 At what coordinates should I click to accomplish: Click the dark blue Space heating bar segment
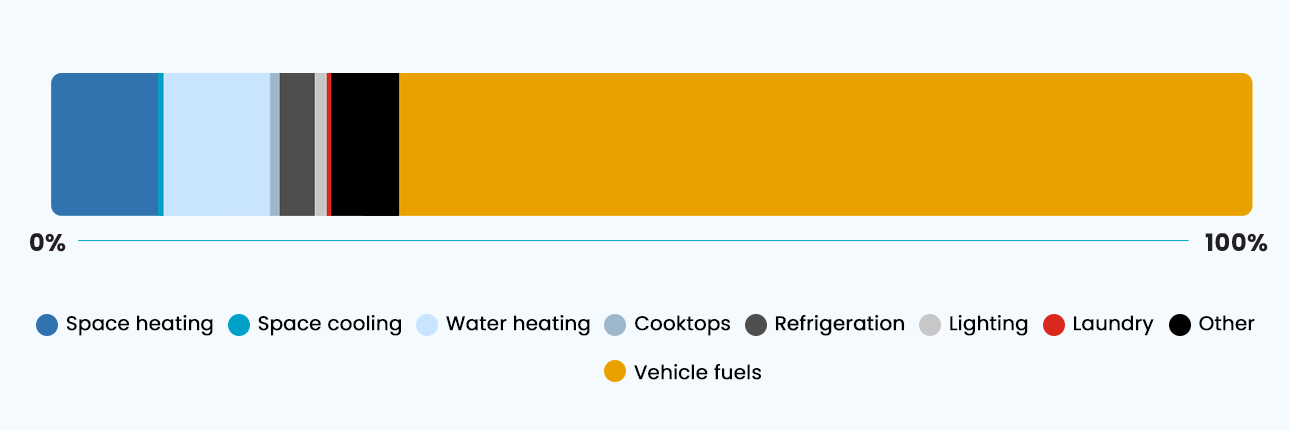(x=104, y=144)
